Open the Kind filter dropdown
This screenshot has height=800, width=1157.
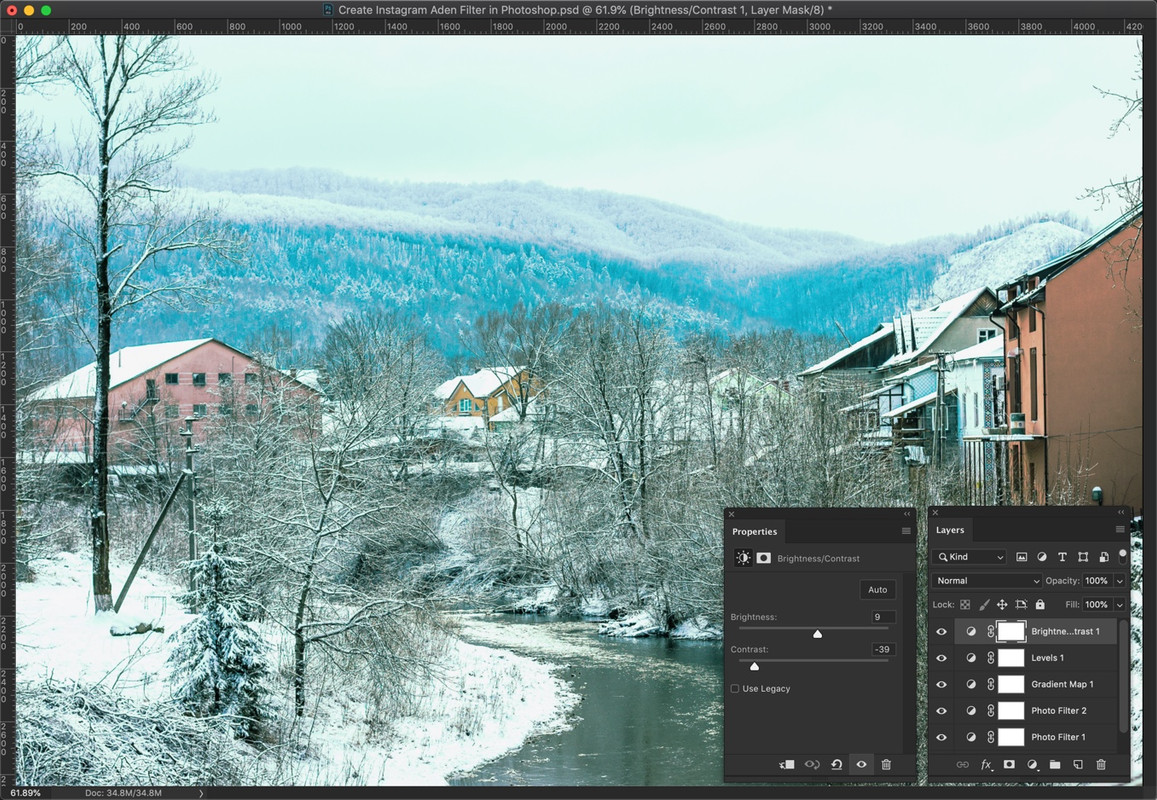tap(969, 557)
